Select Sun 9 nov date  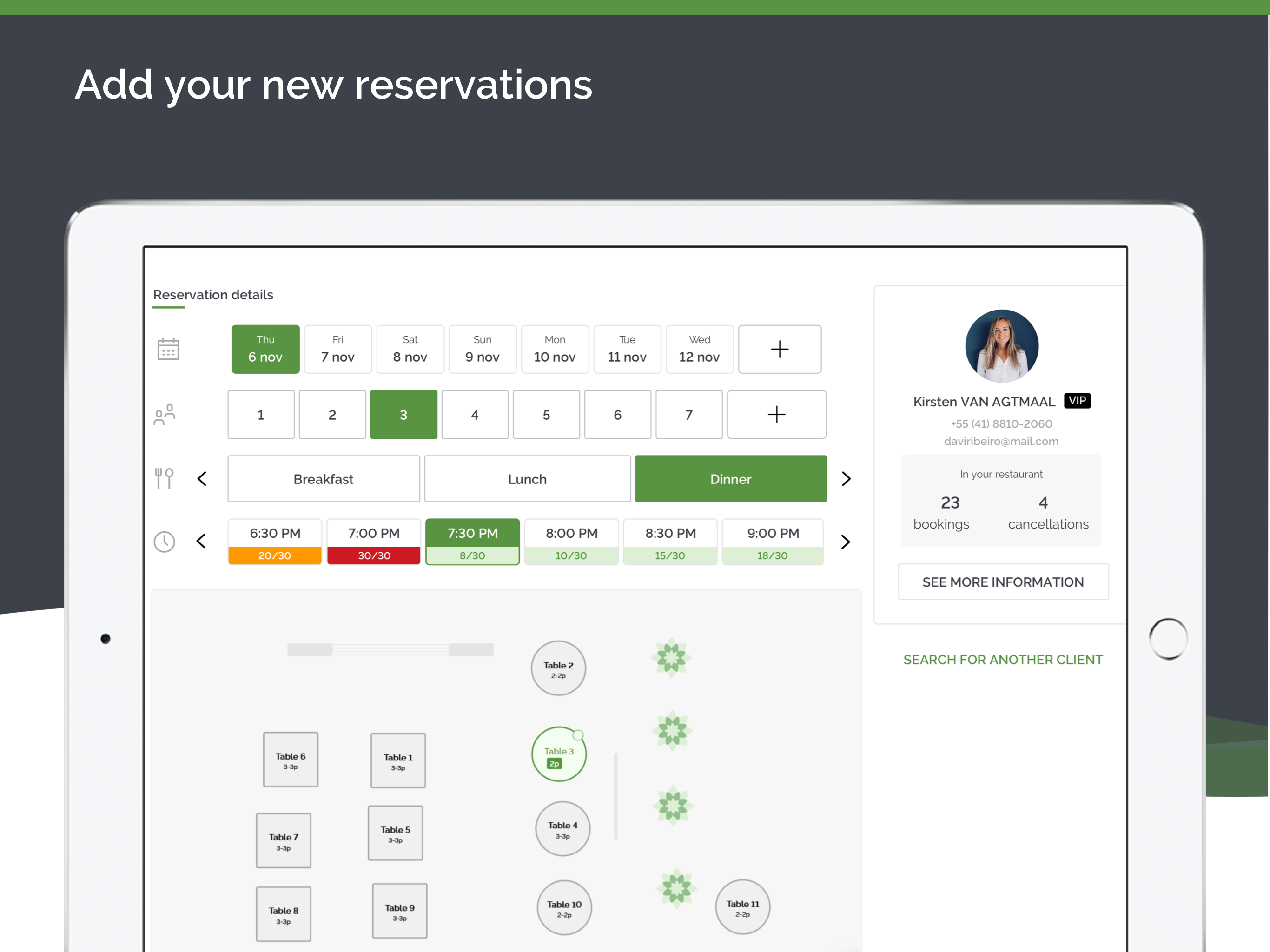(x=482, y=349)
